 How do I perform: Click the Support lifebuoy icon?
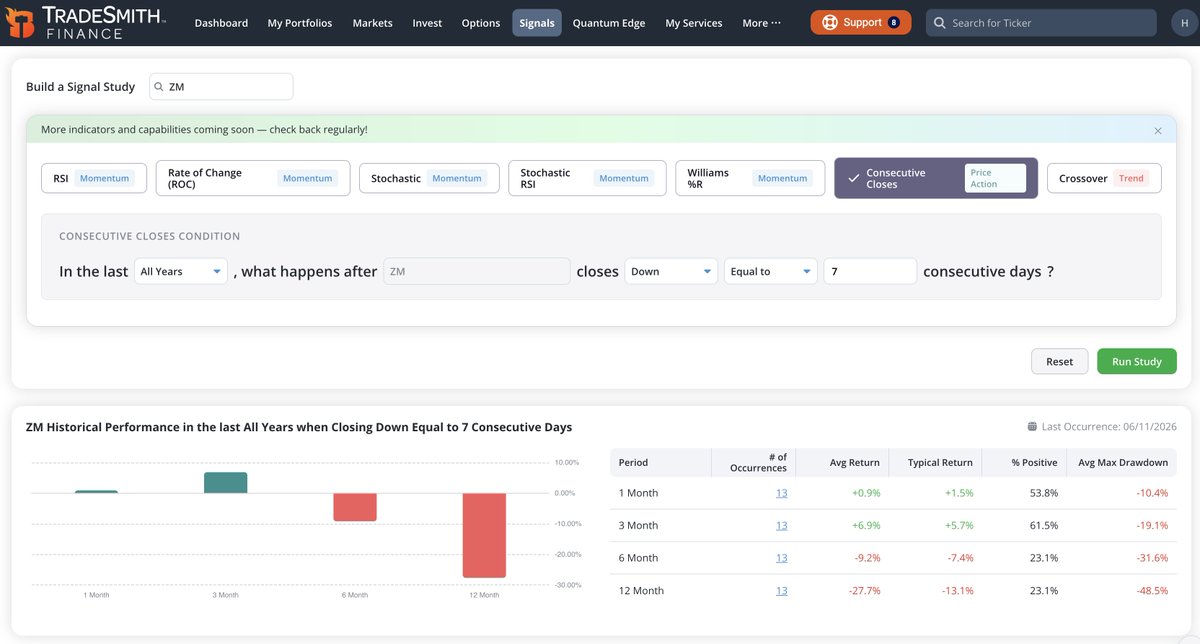point(830,22)
